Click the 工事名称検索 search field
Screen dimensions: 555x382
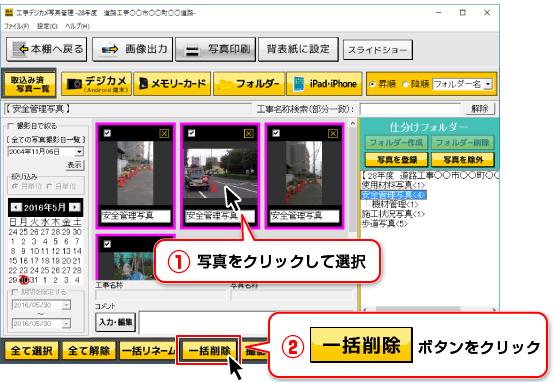(x=410, y=109)
